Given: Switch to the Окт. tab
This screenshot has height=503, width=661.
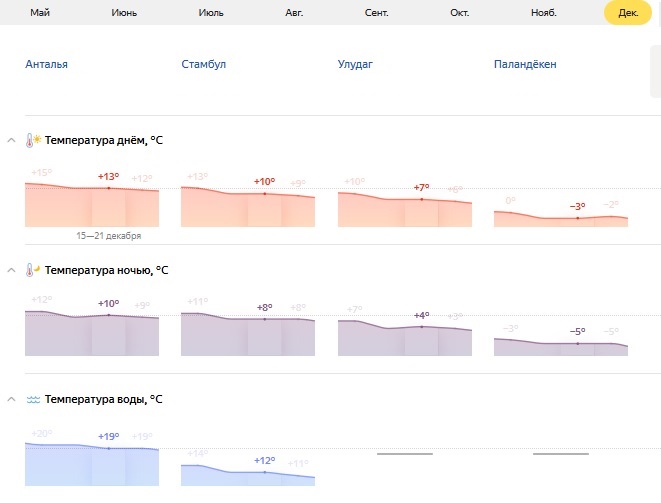Looking at the screenshot, I should pos(459,13).
